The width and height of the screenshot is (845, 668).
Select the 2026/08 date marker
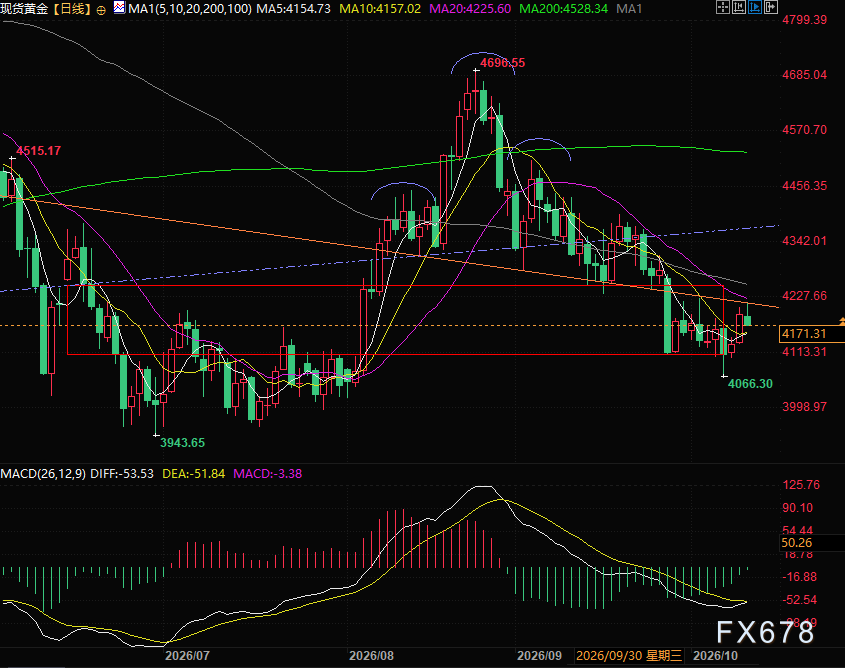tap(371, 656)
